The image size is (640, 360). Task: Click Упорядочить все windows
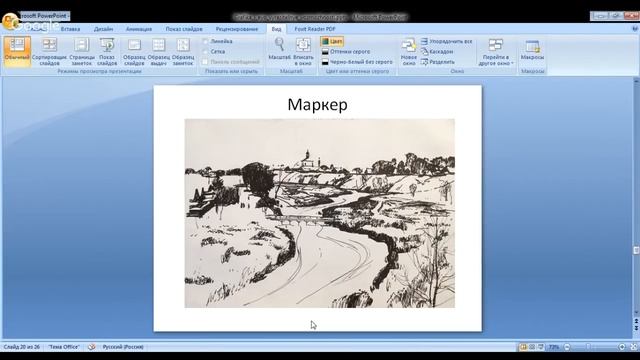coord(446,41)
